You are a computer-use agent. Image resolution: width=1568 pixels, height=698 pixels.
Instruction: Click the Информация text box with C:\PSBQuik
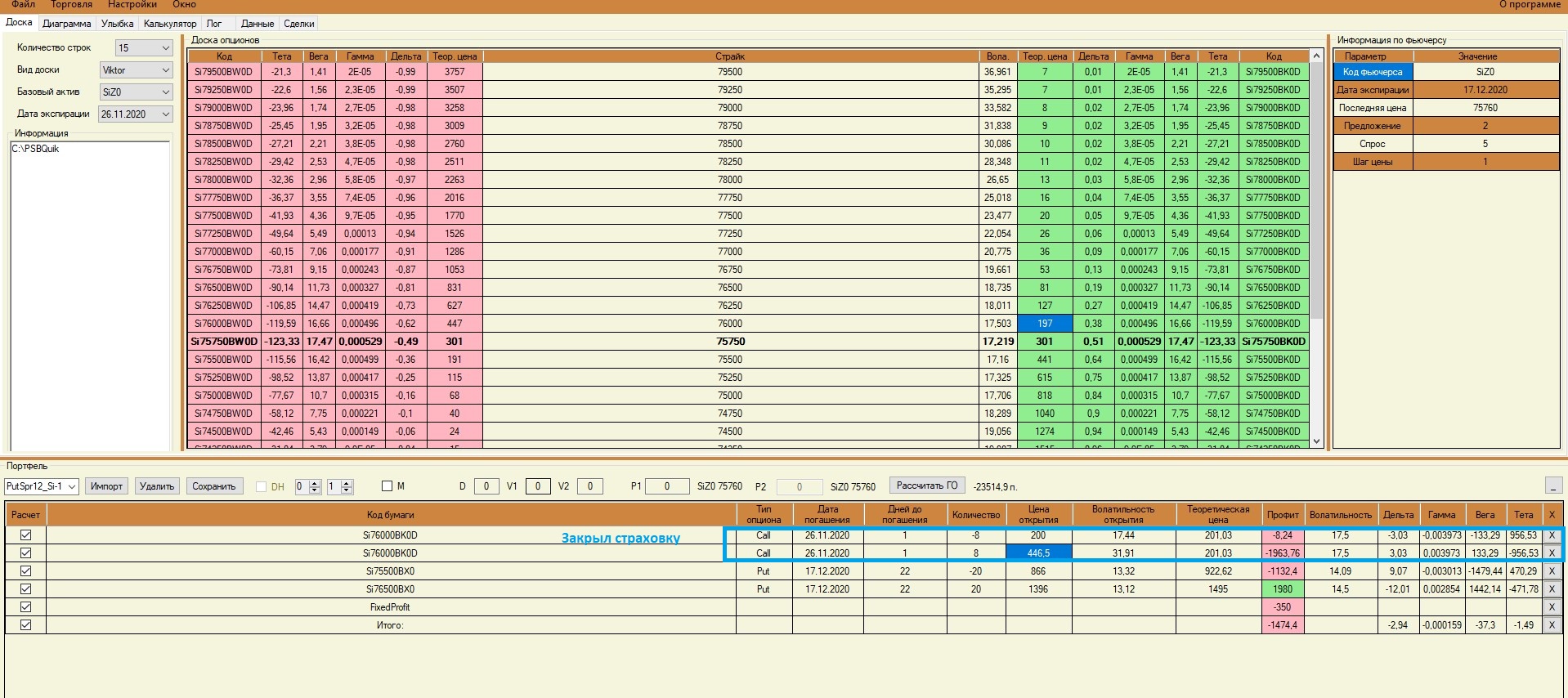click(90, 295)
